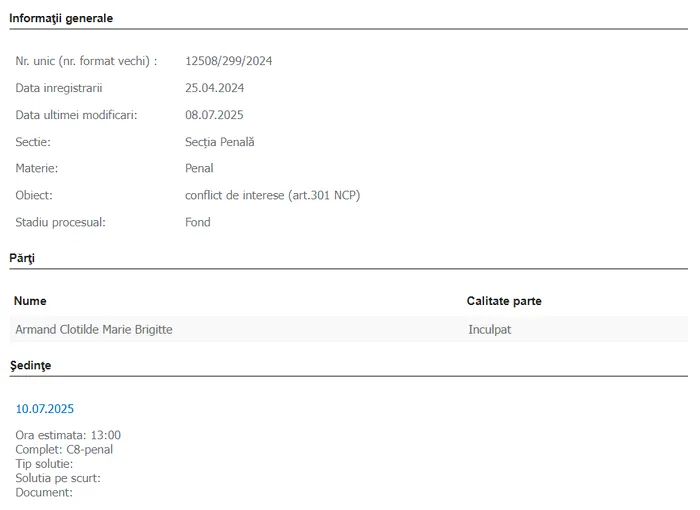The width and height of the screenshot is (700, 510).
Task: Click the Tip solutie label
Action: [x=44, y=464]
